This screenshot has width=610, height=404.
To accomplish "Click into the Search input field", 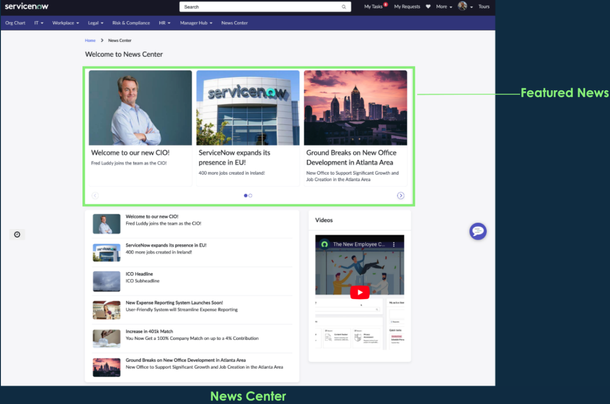I will click(x=260, y=7).
